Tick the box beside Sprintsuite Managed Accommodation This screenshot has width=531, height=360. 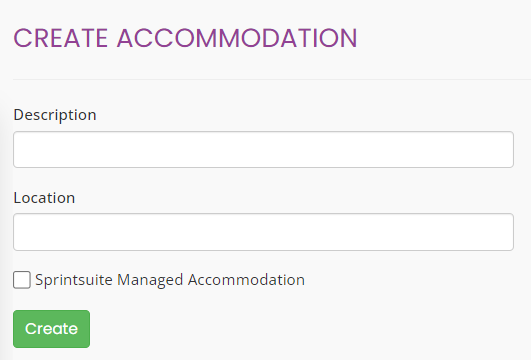pos(22,280)
